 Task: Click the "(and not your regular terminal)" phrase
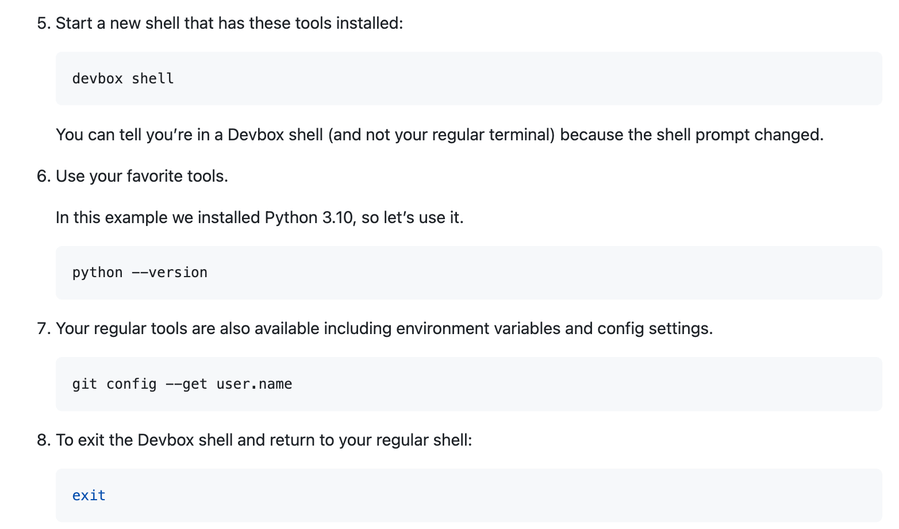pos(441,135)
